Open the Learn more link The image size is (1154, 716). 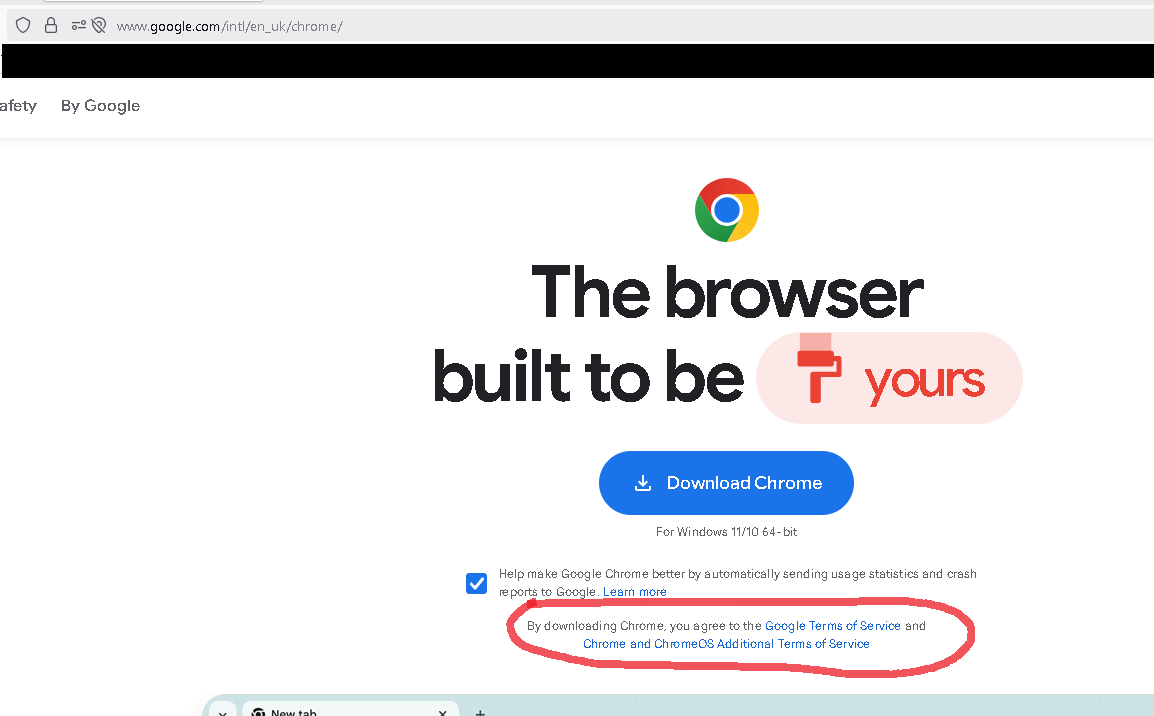(x=634, y=592)
